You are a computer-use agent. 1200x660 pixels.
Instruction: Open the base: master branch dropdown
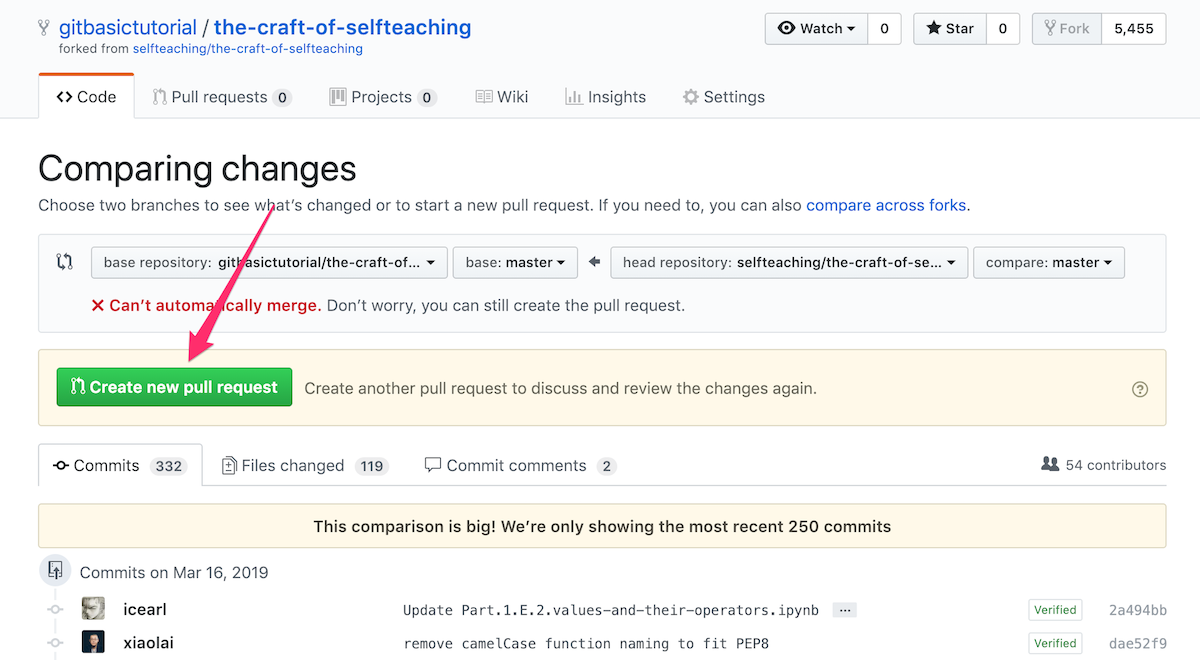515,262
